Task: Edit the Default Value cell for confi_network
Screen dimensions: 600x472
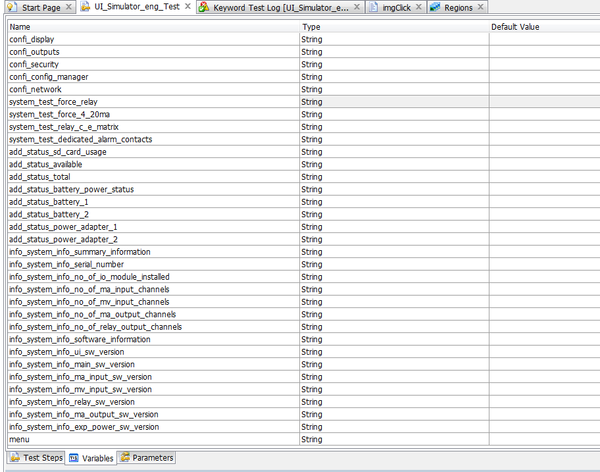Action: pyautogui.click(x=544, y=89)
